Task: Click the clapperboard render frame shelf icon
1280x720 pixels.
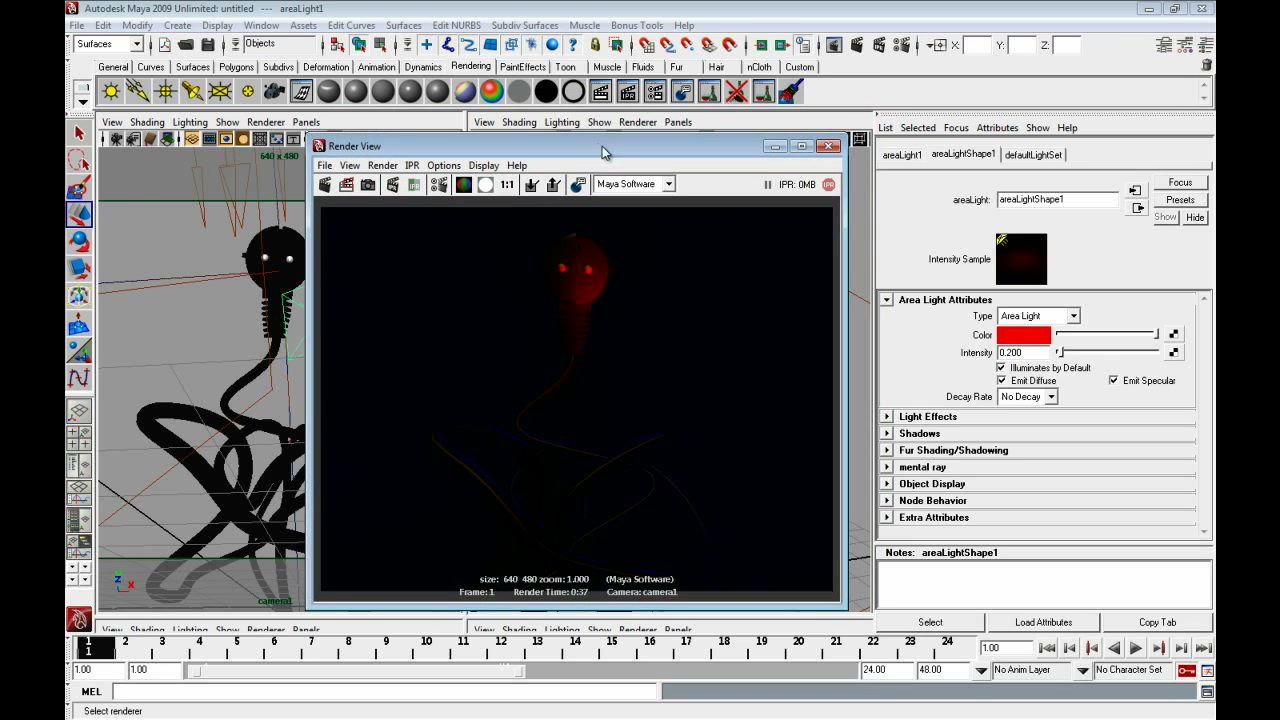Action: [x=601, y=92]
